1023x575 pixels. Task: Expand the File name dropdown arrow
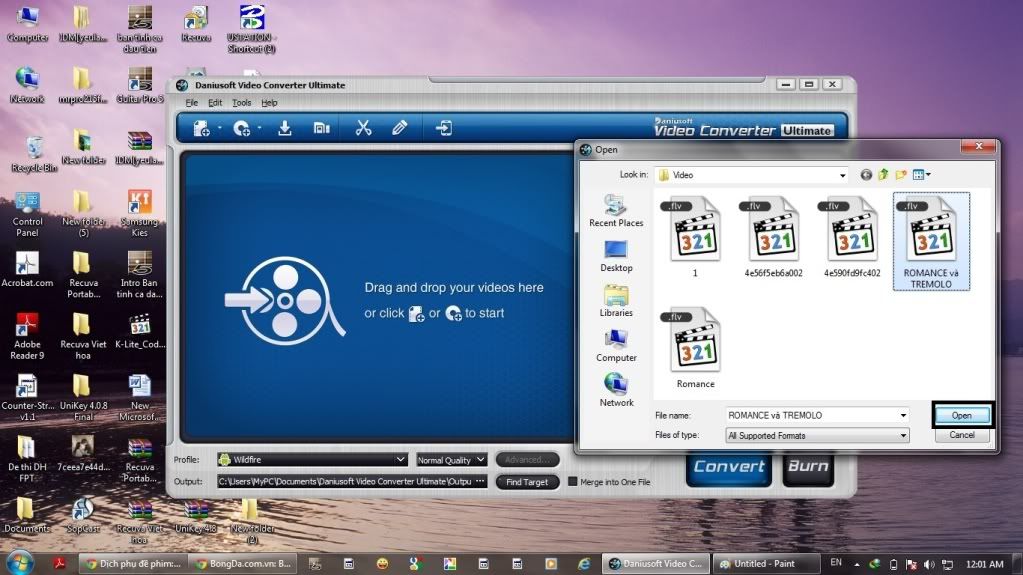pos(903,415)
